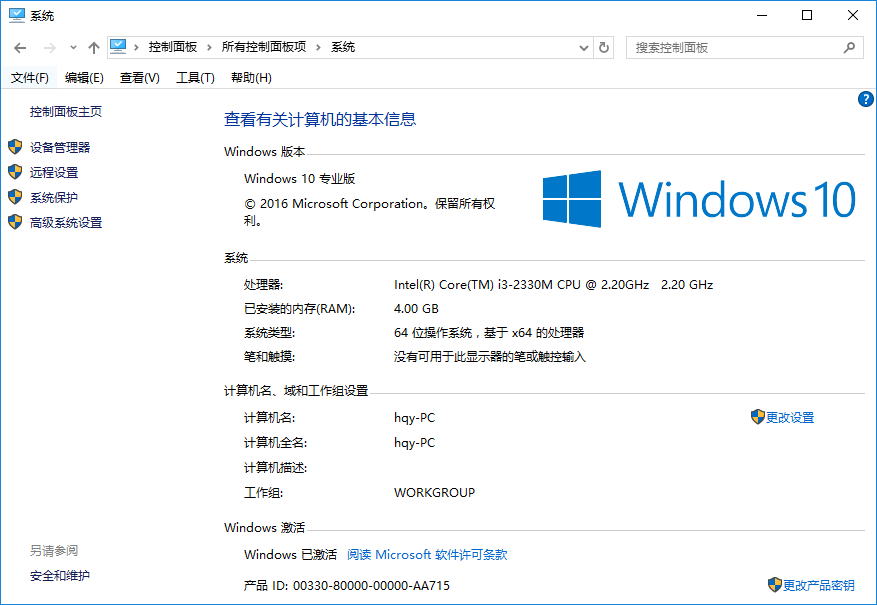Select 所有控制面板项 breadcrumb segment
Image resolution: width=877 pixels, height=605 pixels.
(264, 47)
